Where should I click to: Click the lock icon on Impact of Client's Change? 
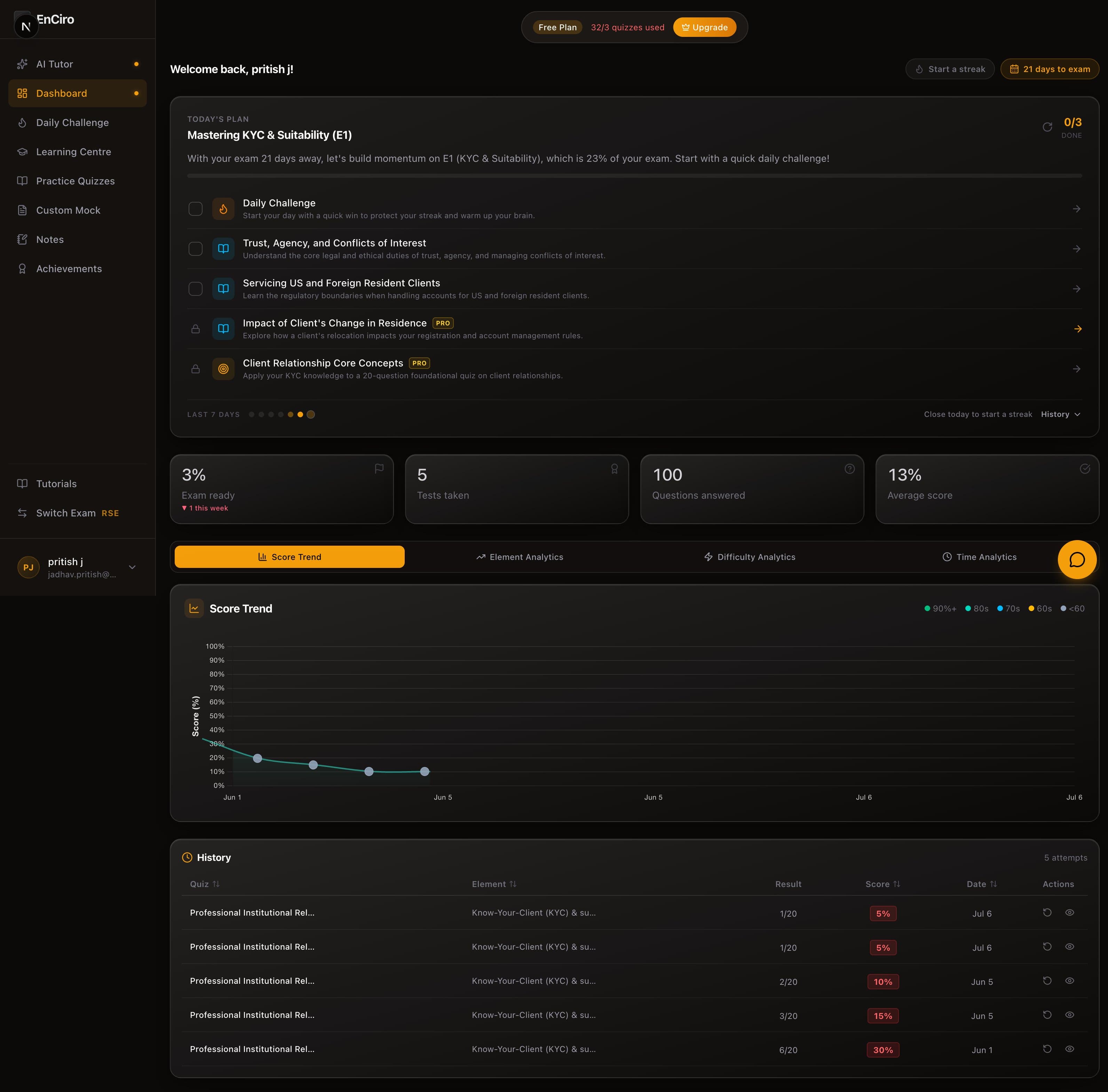coord(196,329)
